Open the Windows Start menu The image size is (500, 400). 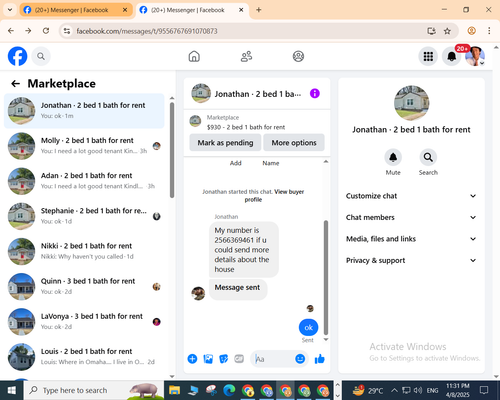pyautogui.click(x=12, y=390)
